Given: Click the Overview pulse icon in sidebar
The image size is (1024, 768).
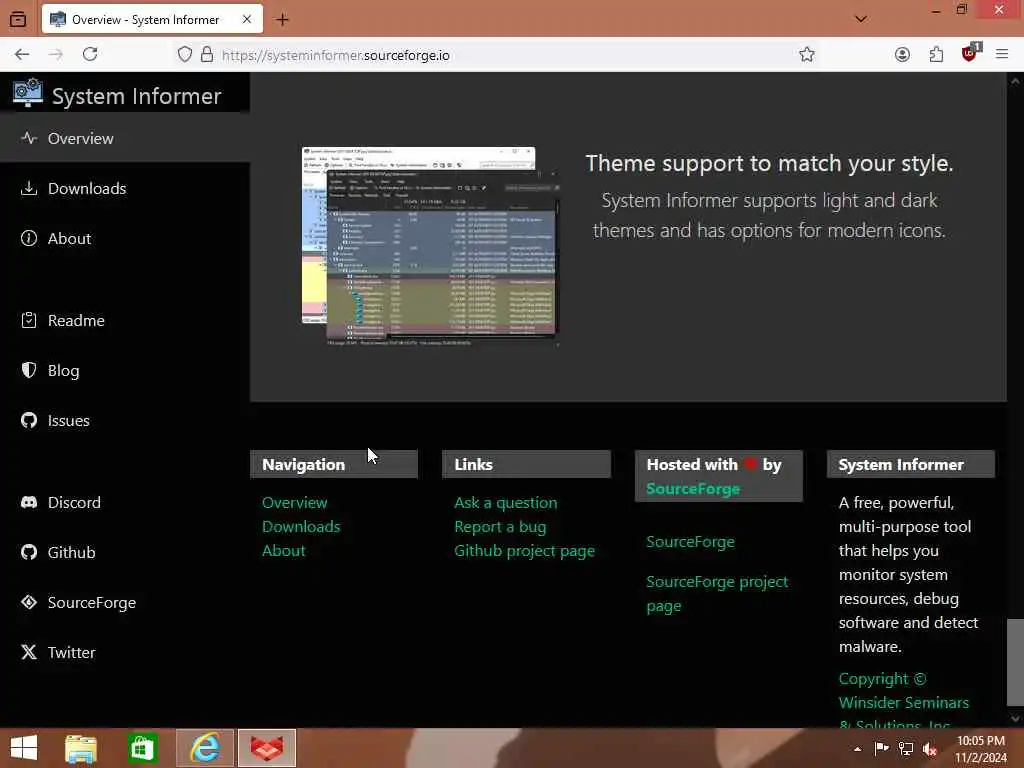Looking at the screenshot, I should click(x=29, y=138).
